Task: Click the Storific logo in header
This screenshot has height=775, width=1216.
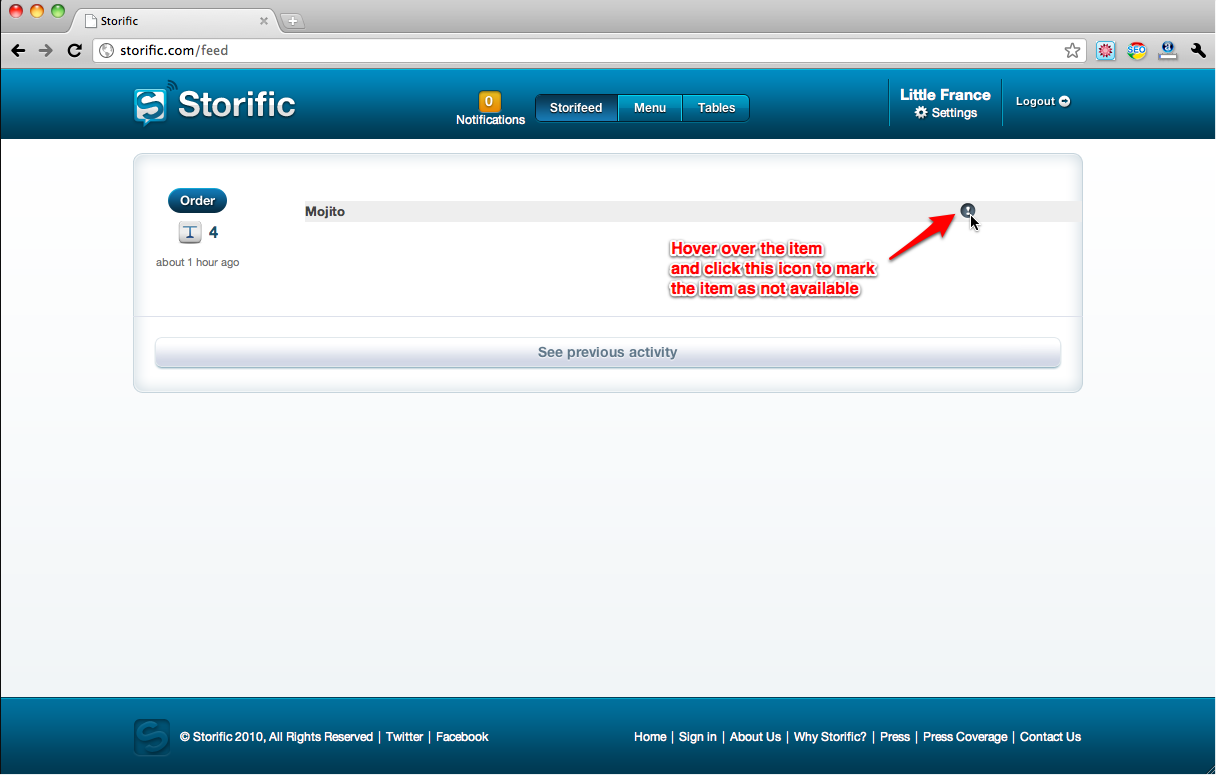Action: point(215,104)
